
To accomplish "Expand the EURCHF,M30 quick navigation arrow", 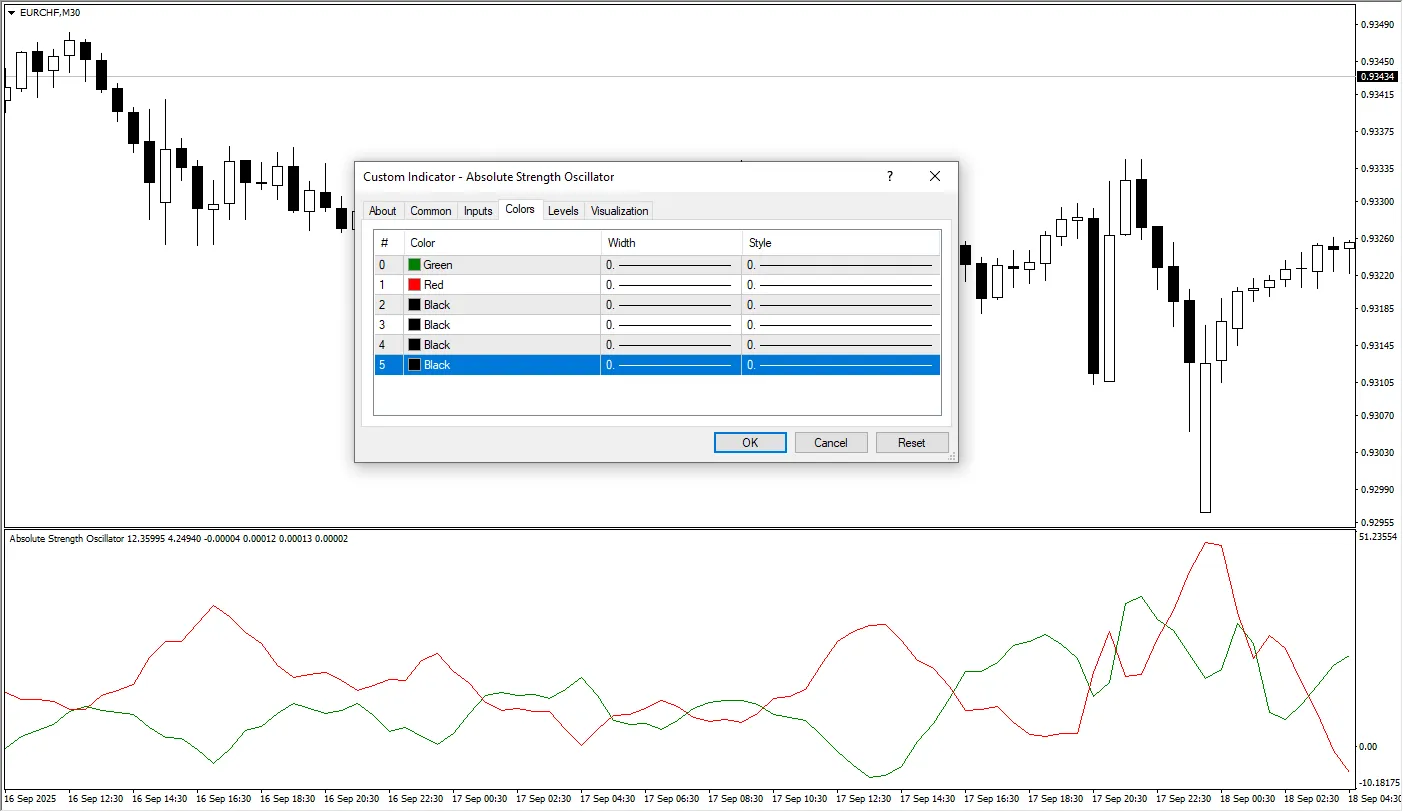I will [x=10, y=13].
